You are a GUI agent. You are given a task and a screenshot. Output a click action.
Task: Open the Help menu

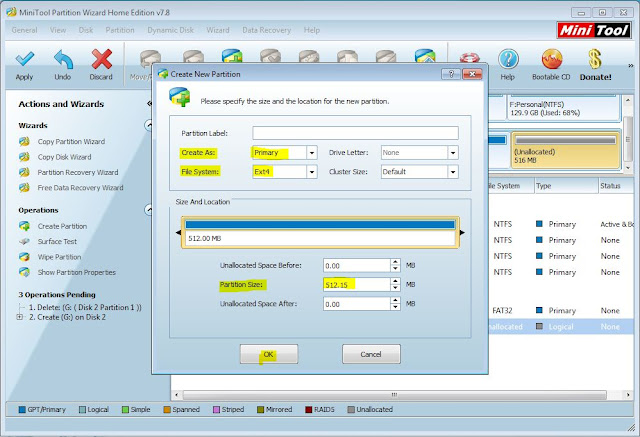(312, 30)
